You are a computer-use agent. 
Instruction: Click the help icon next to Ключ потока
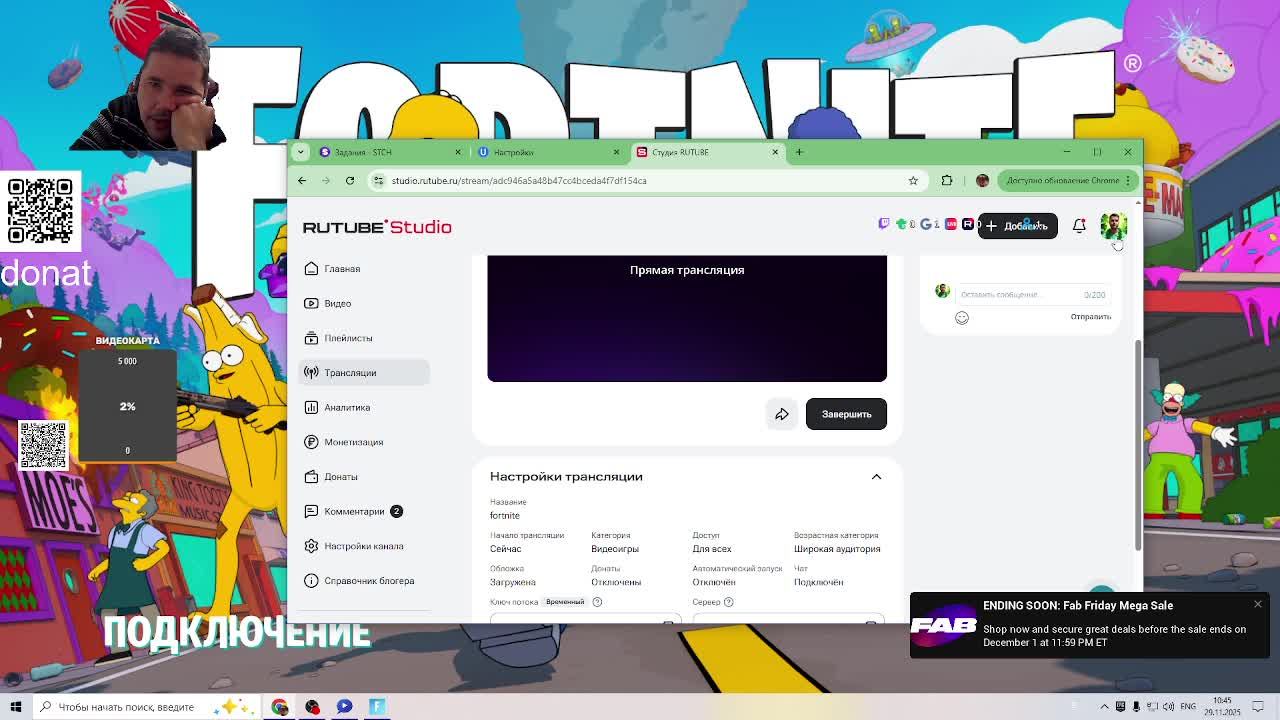[x=597, y=602]
